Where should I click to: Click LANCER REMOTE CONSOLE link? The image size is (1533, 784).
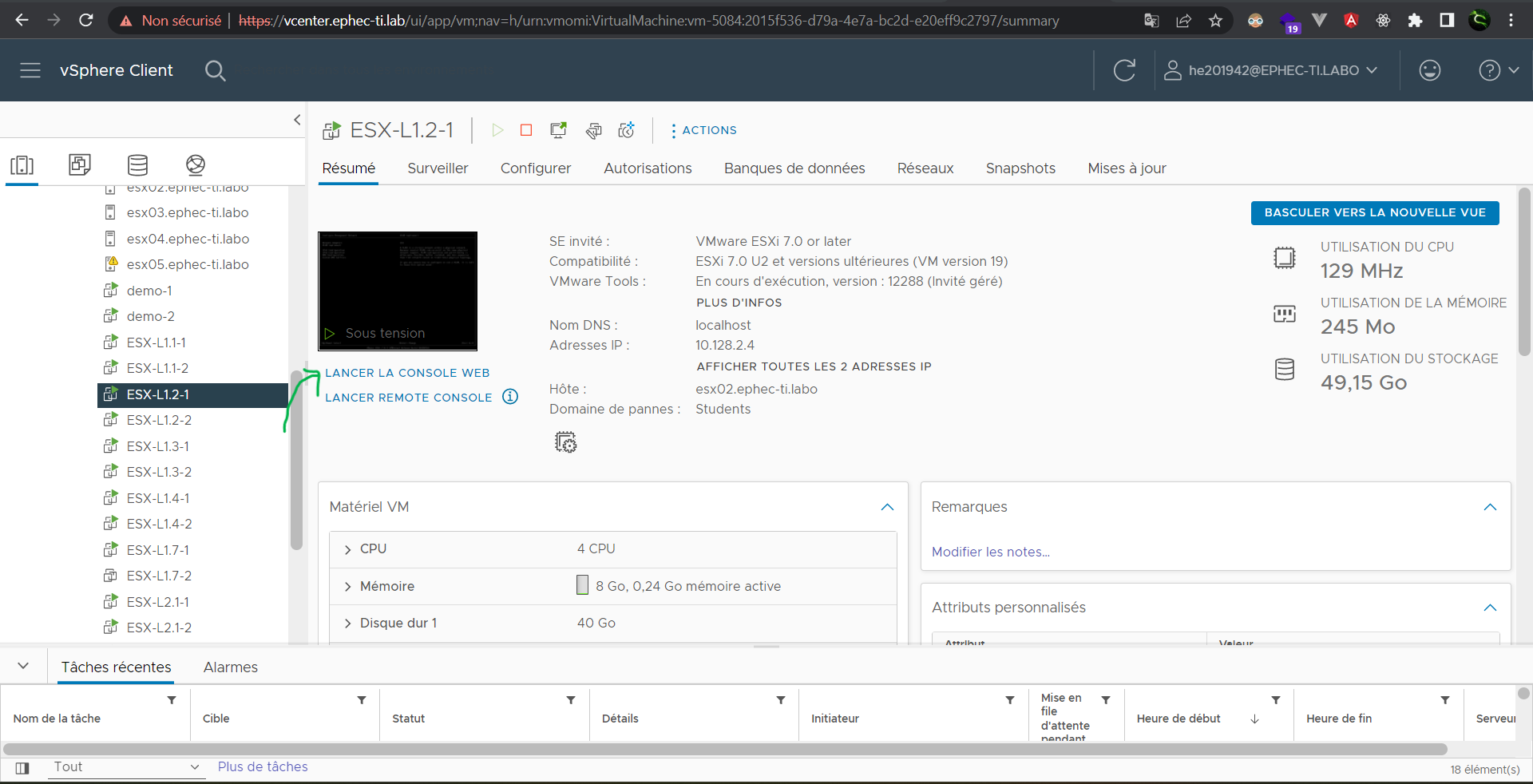click(409, 398)
